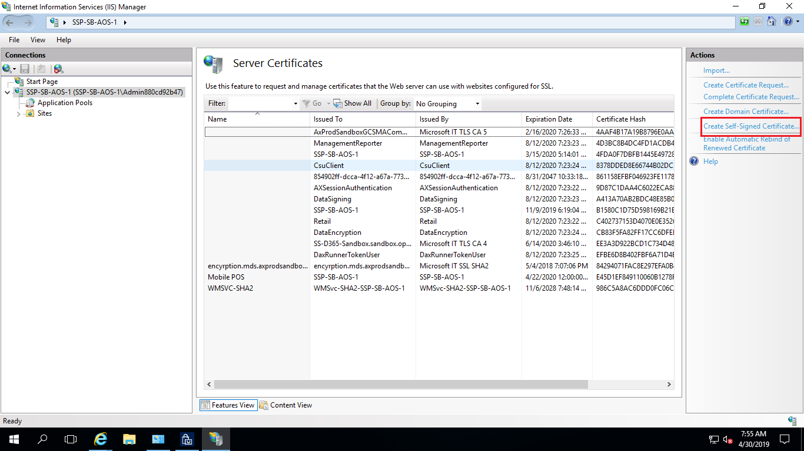The width and height of the screenshot is (804, 451).
Task: Open dropdown arrow beside address bar Help
Action: click(797, 22)
